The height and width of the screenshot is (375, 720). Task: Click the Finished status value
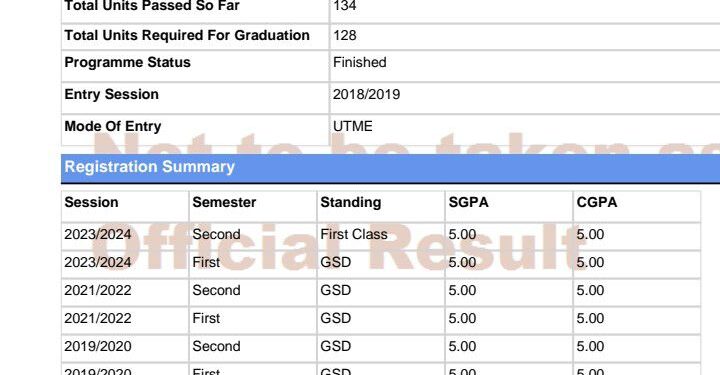tap(360, 62)
